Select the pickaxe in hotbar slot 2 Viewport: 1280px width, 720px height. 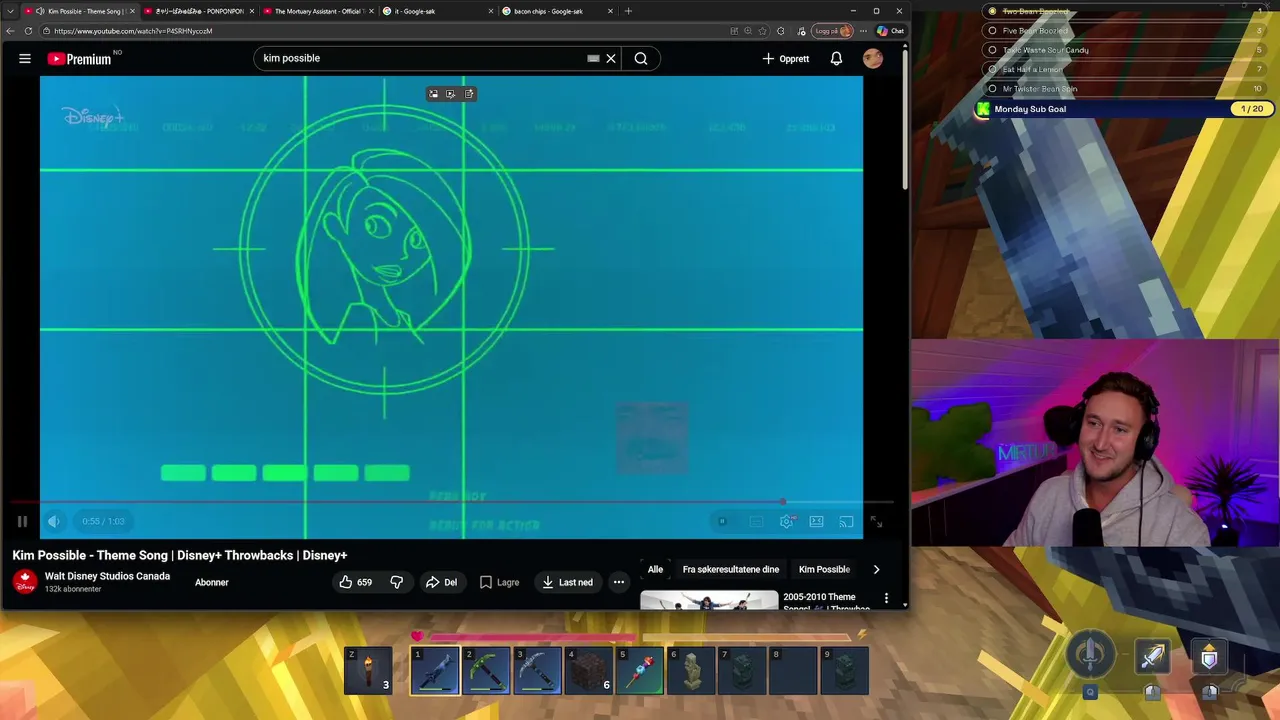pos(487,670)
